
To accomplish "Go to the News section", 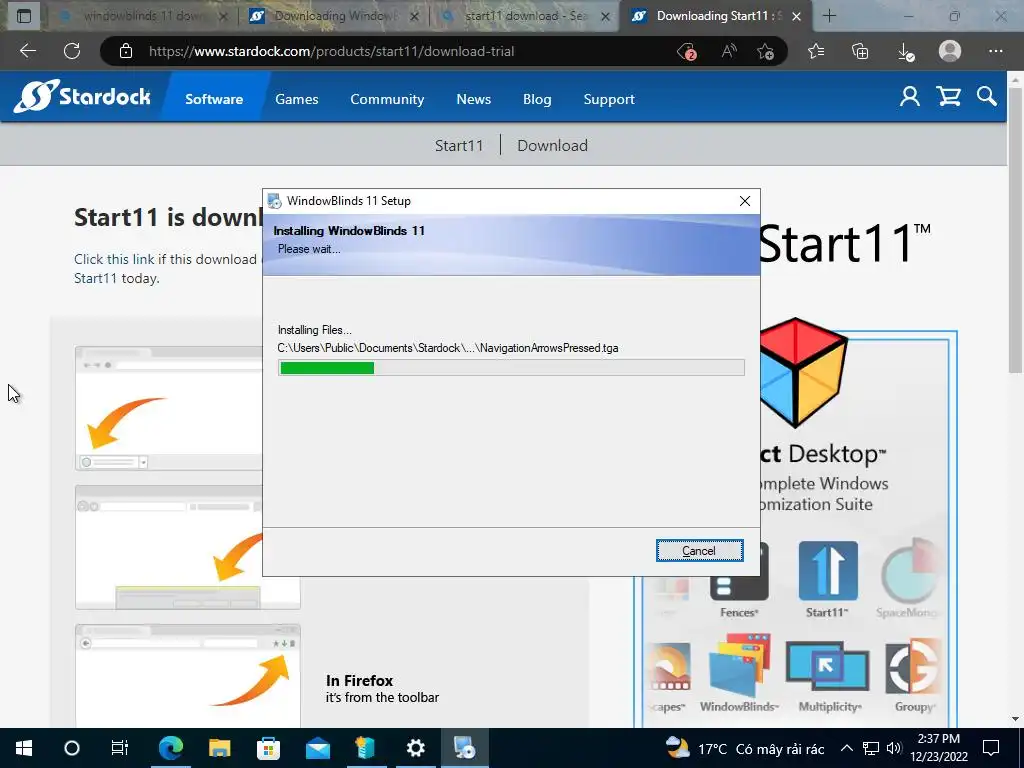I will point(473,99).
